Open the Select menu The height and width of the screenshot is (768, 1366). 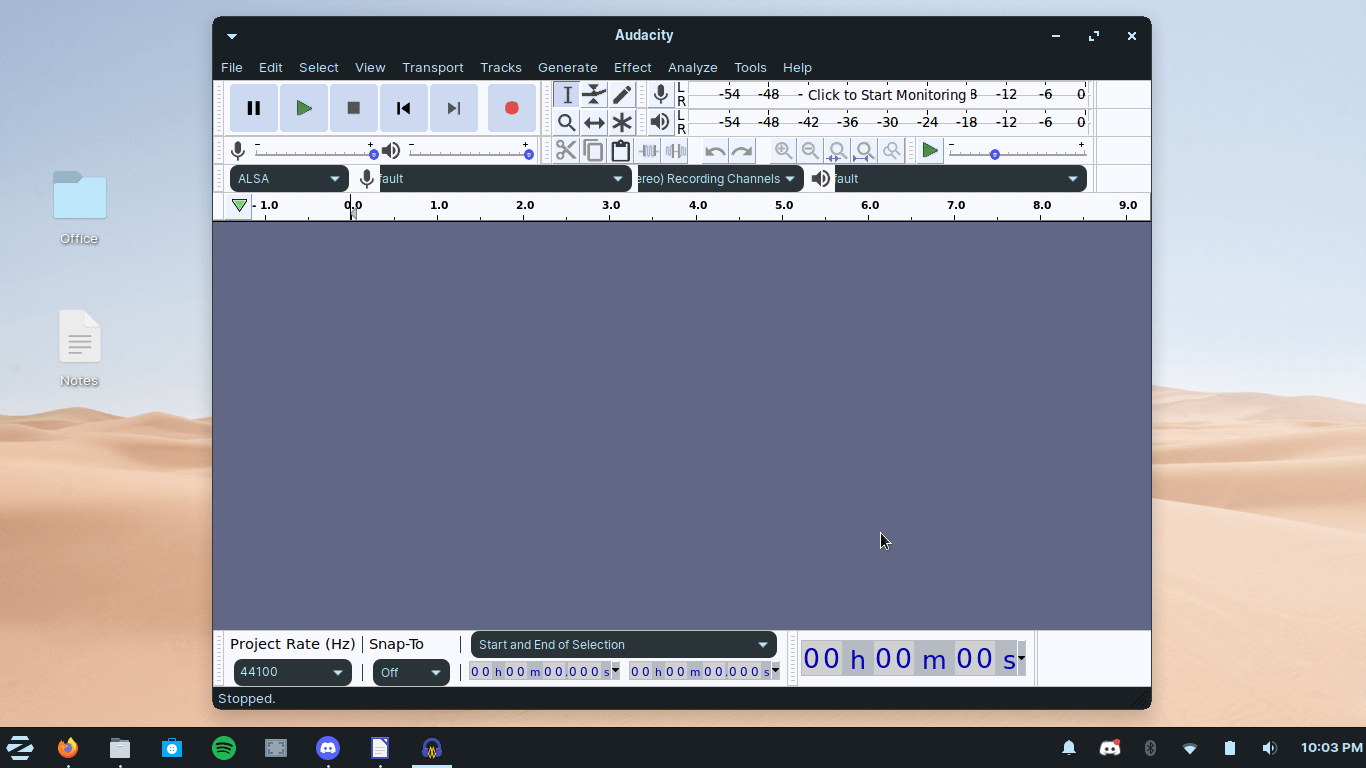point(319,68)
